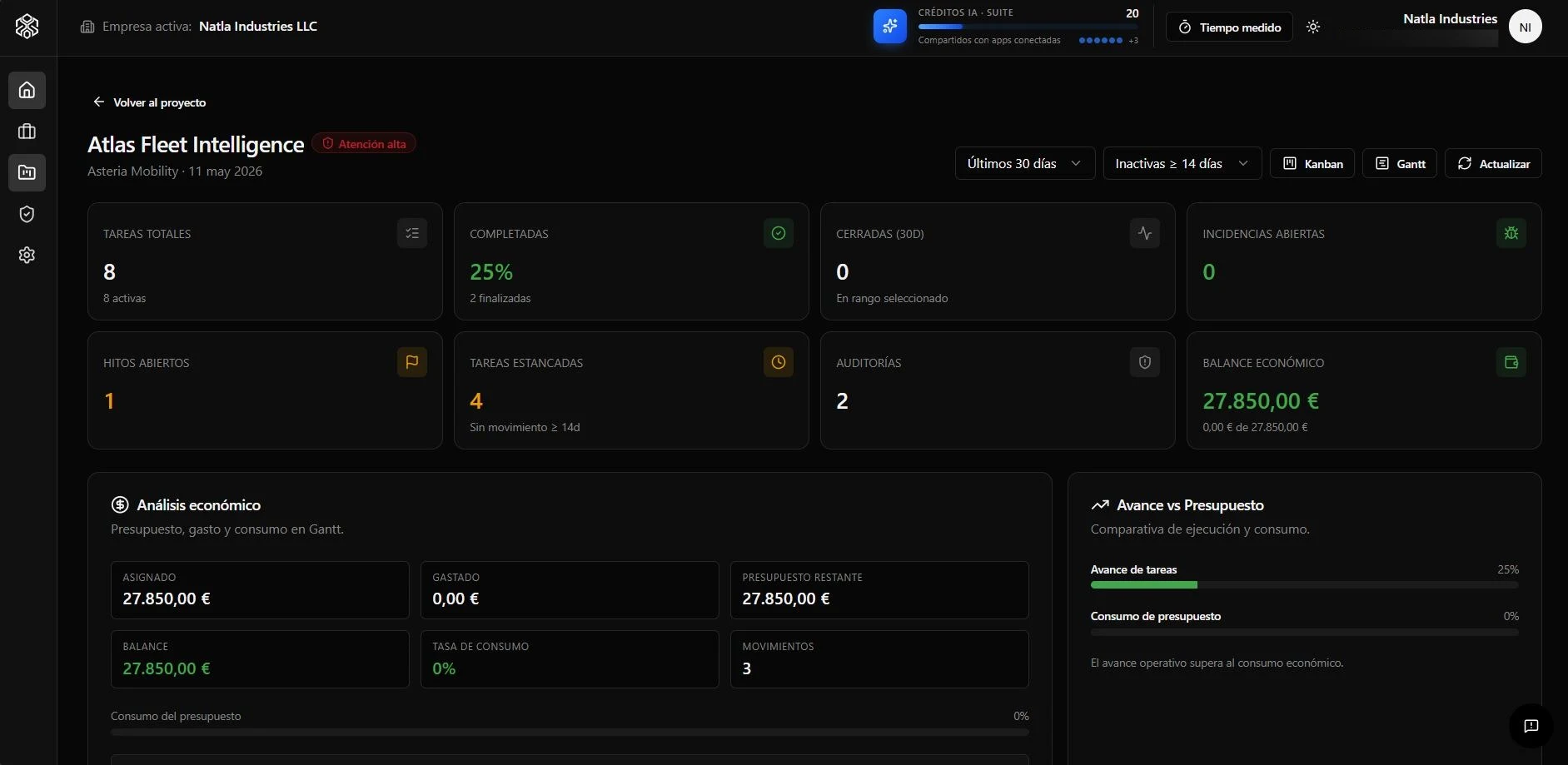Click the Natla Industries user name

(x=1450, y=18)
